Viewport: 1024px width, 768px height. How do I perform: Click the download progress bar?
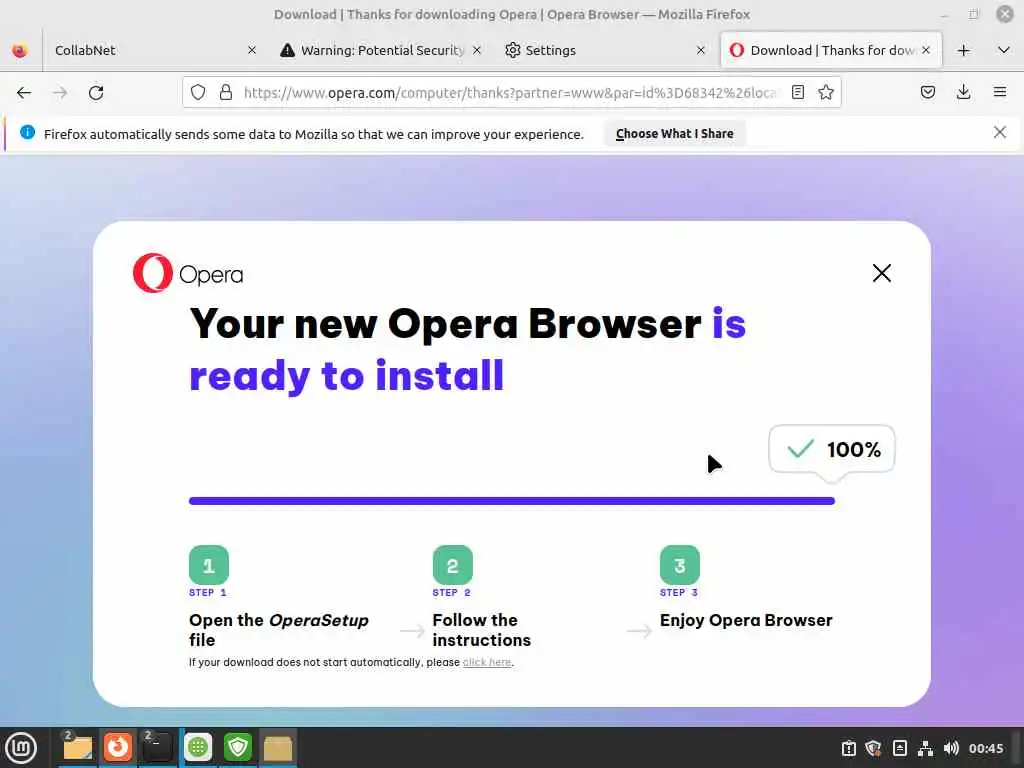click(x=512, y=501)
